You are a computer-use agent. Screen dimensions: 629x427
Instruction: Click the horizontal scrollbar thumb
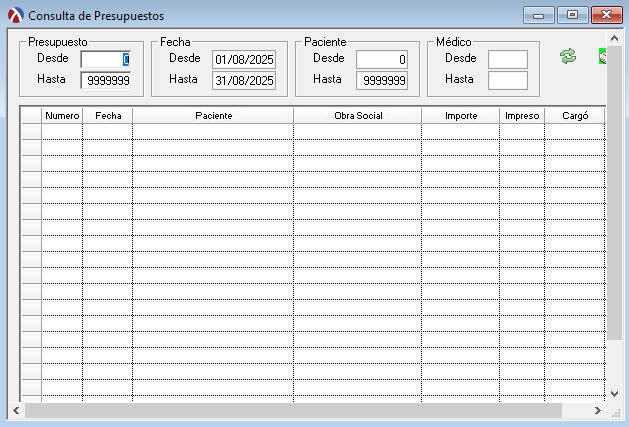coord(300,410)
